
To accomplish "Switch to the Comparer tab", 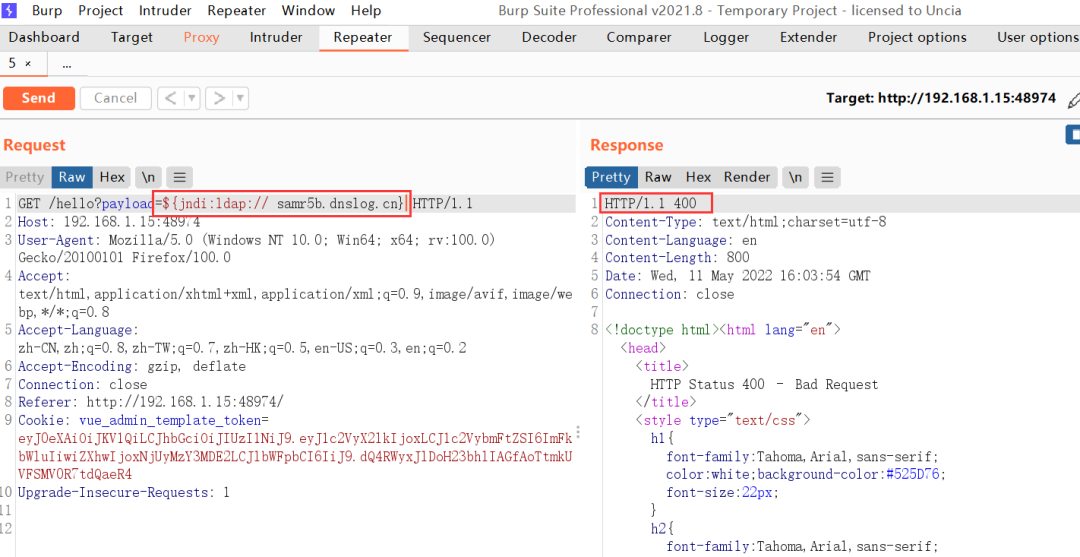I will click(638, 37).
